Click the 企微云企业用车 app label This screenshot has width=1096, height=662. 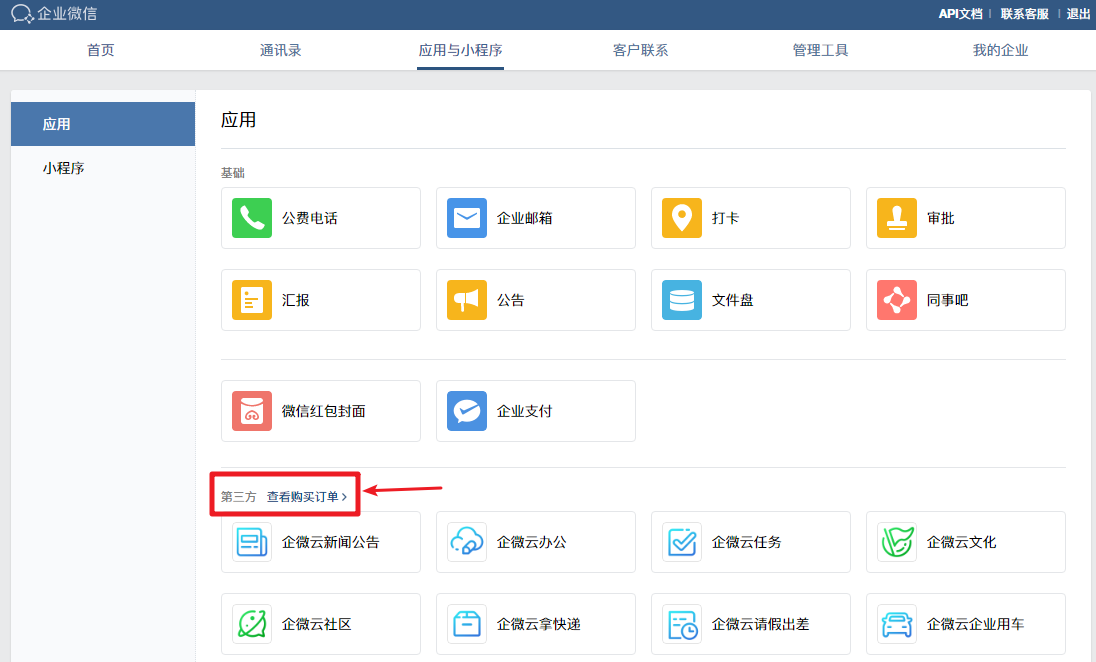tap(975, 624)
